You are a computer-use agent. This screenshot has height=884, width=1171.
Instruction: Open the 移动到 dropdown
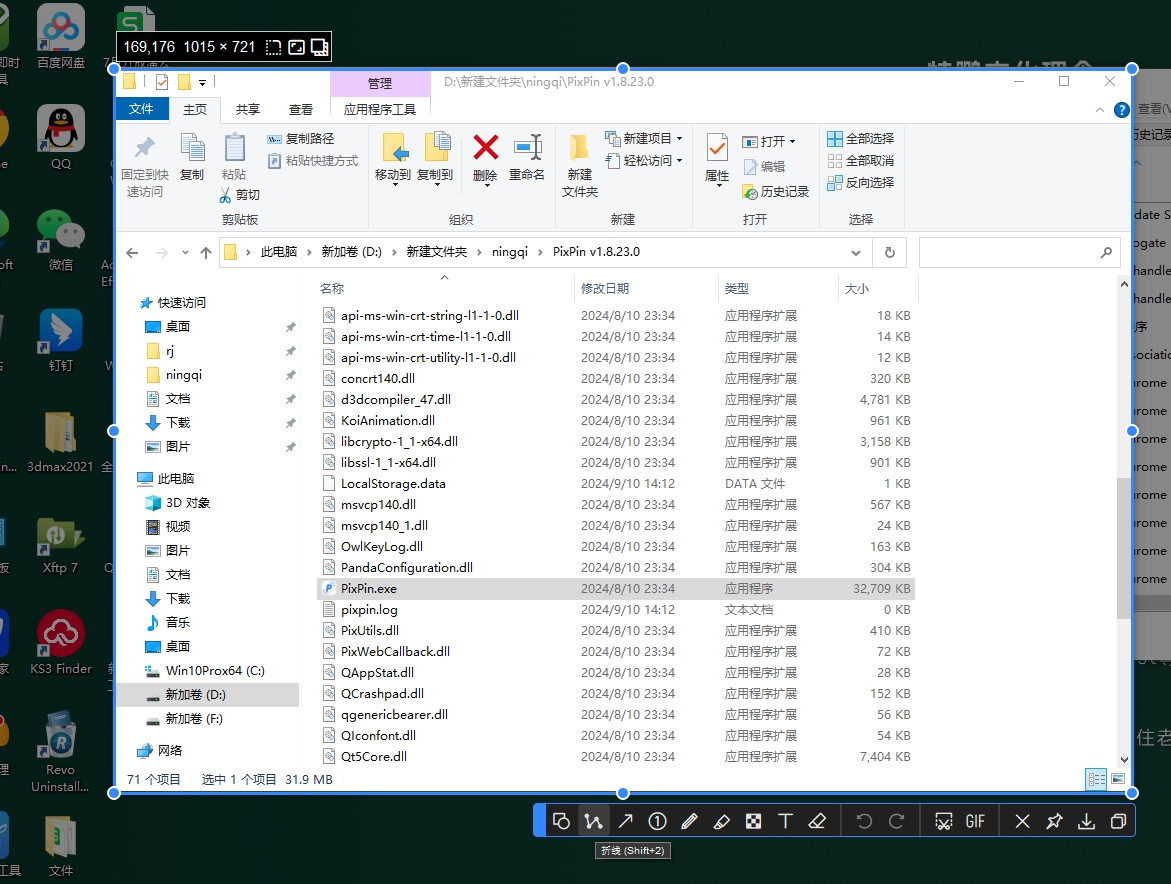(x=394, y=184)
